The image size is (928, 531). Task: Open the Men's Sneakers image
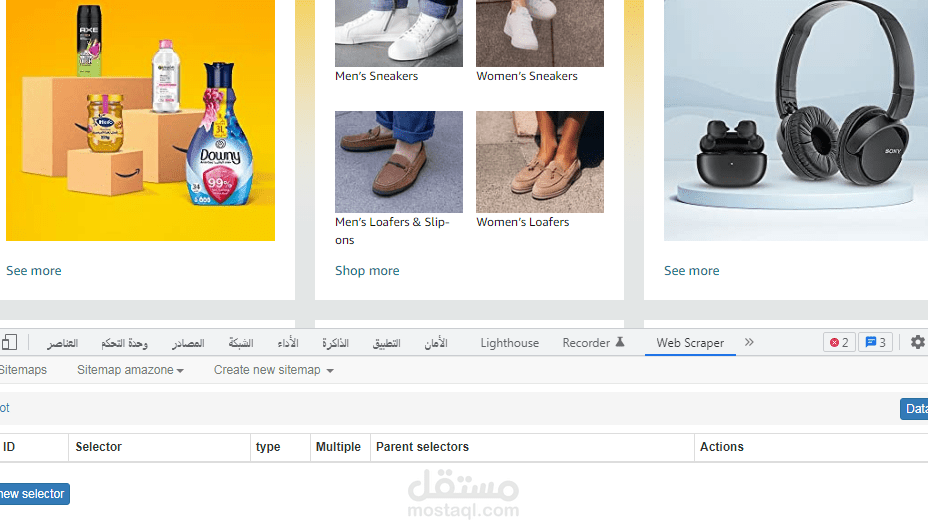(399, 33)
